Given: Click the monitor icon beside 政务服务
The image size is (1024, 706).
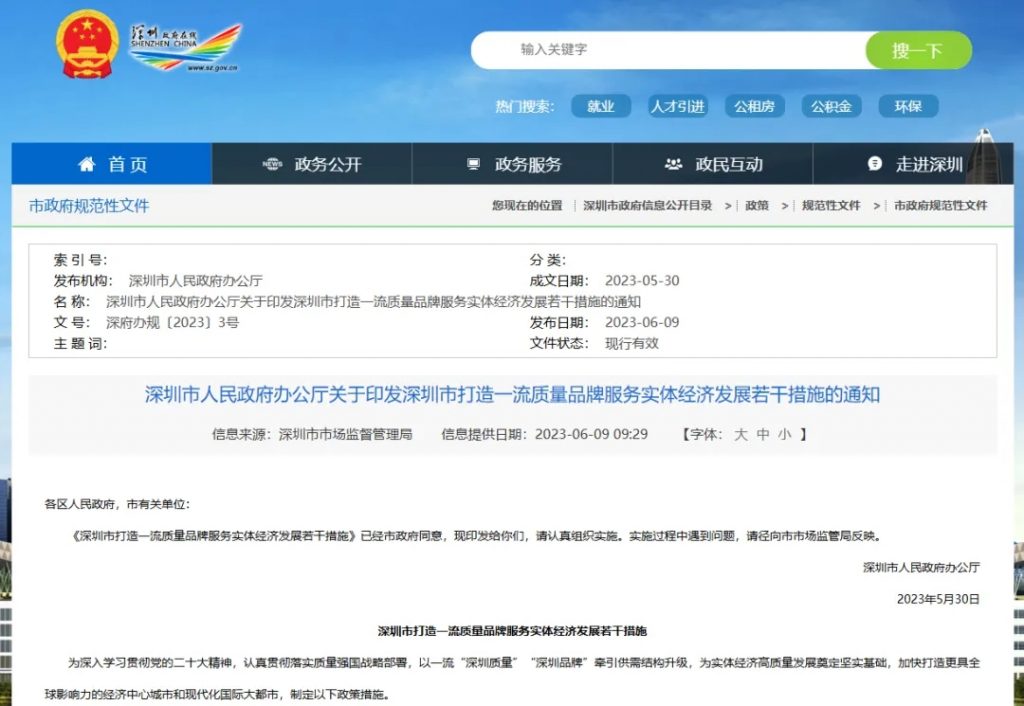Looking at the screenshot, I should 474,164.
